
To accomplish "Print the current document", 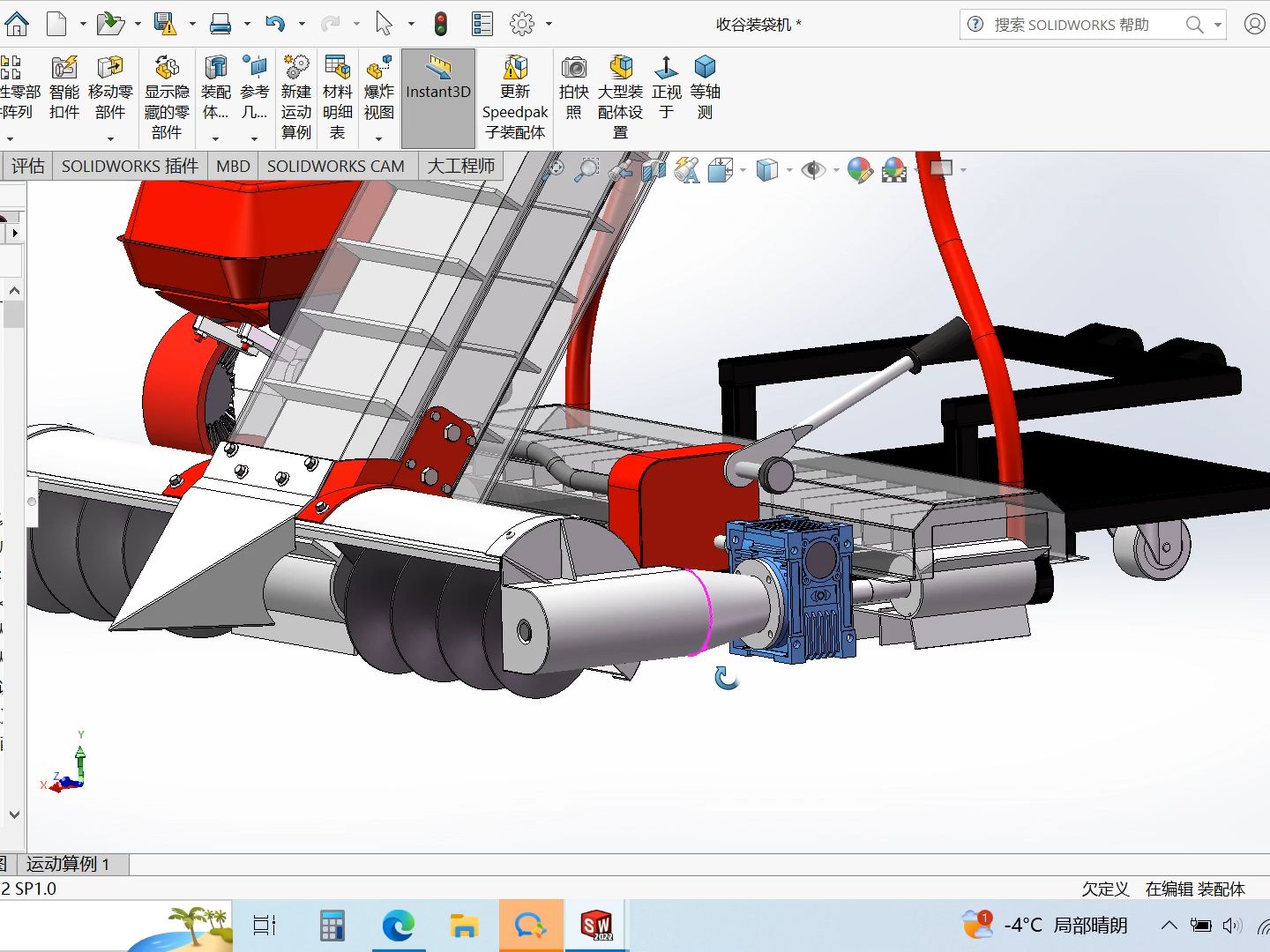I will click(x=220, y=24).
